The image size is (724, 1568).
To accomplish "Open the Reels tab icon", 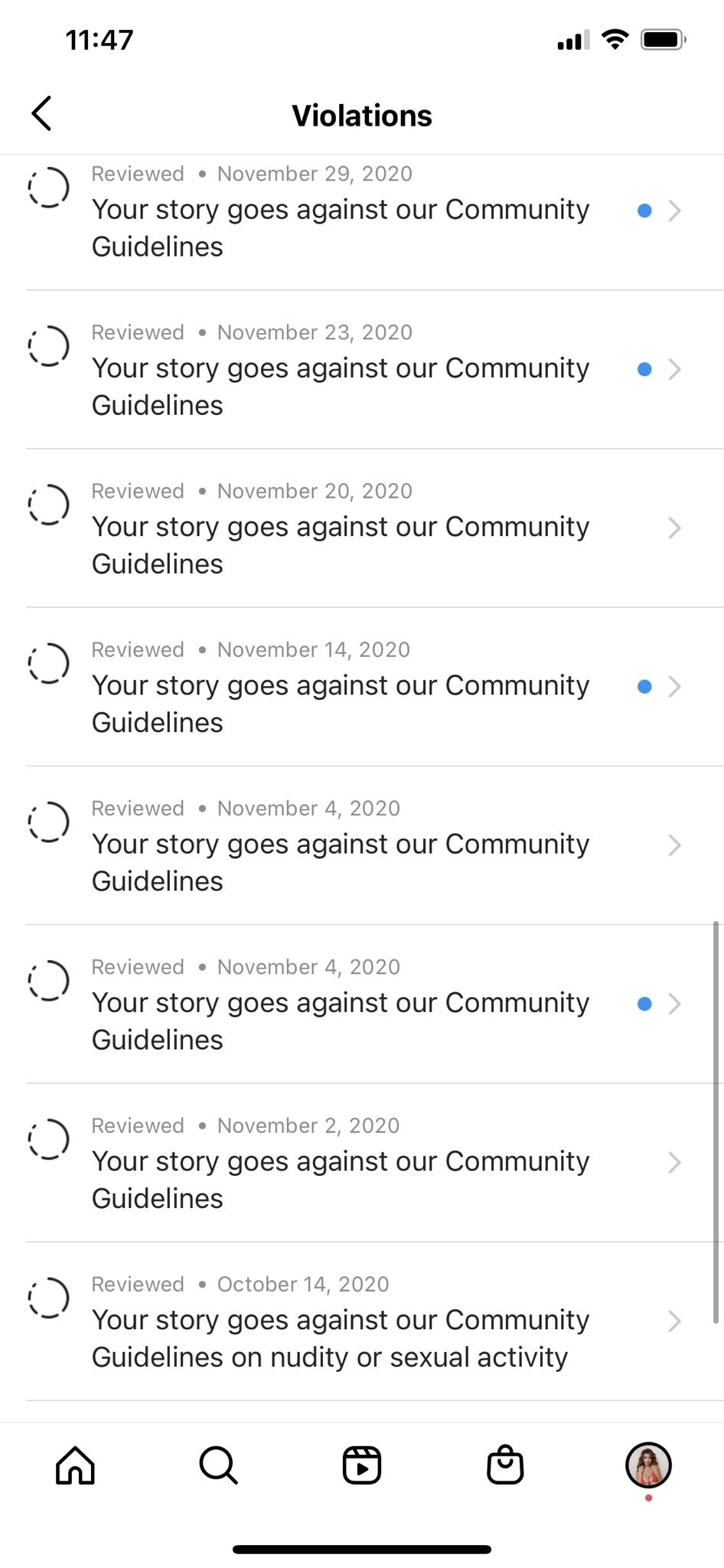I will 361,1465.
